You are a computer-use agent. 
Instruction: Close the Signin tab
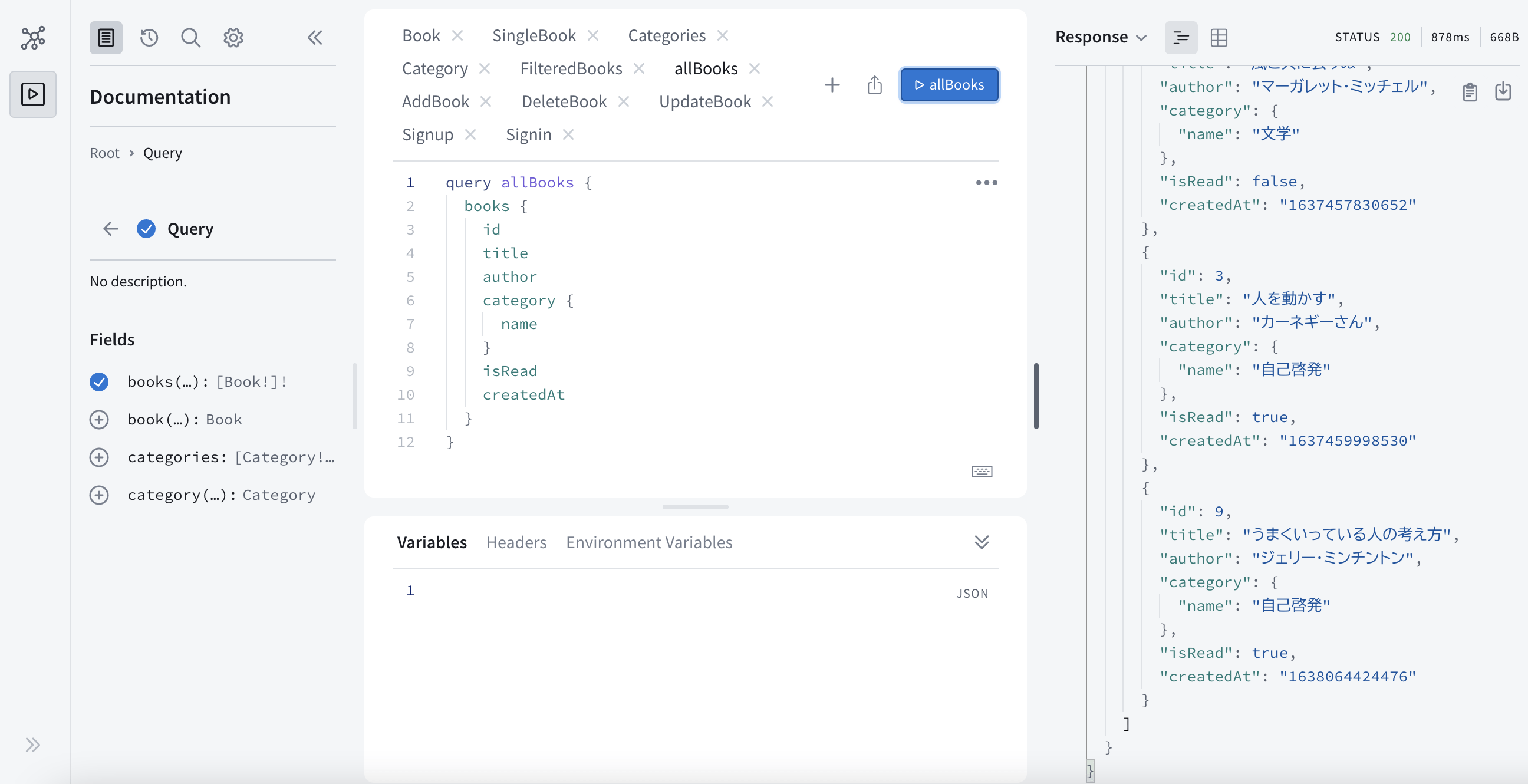(x=568, y=134)
